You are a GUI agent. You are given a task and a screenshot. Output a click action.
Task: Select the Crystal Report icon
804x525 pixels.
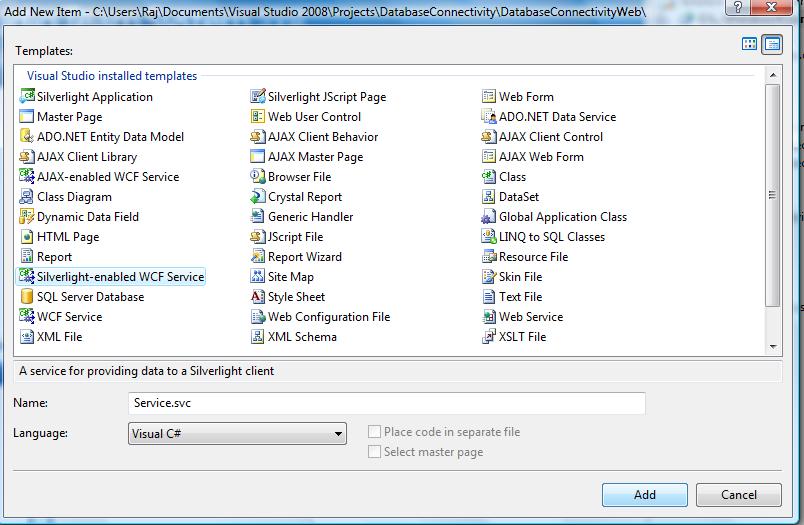pyautogui.click(x=257, y=196)
